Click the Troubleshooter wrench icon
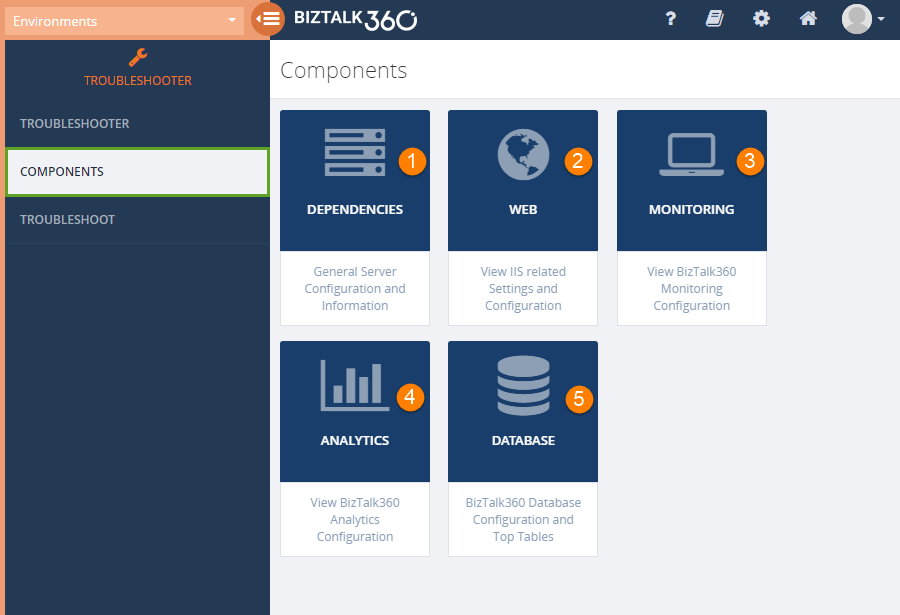 coord(138,57)
